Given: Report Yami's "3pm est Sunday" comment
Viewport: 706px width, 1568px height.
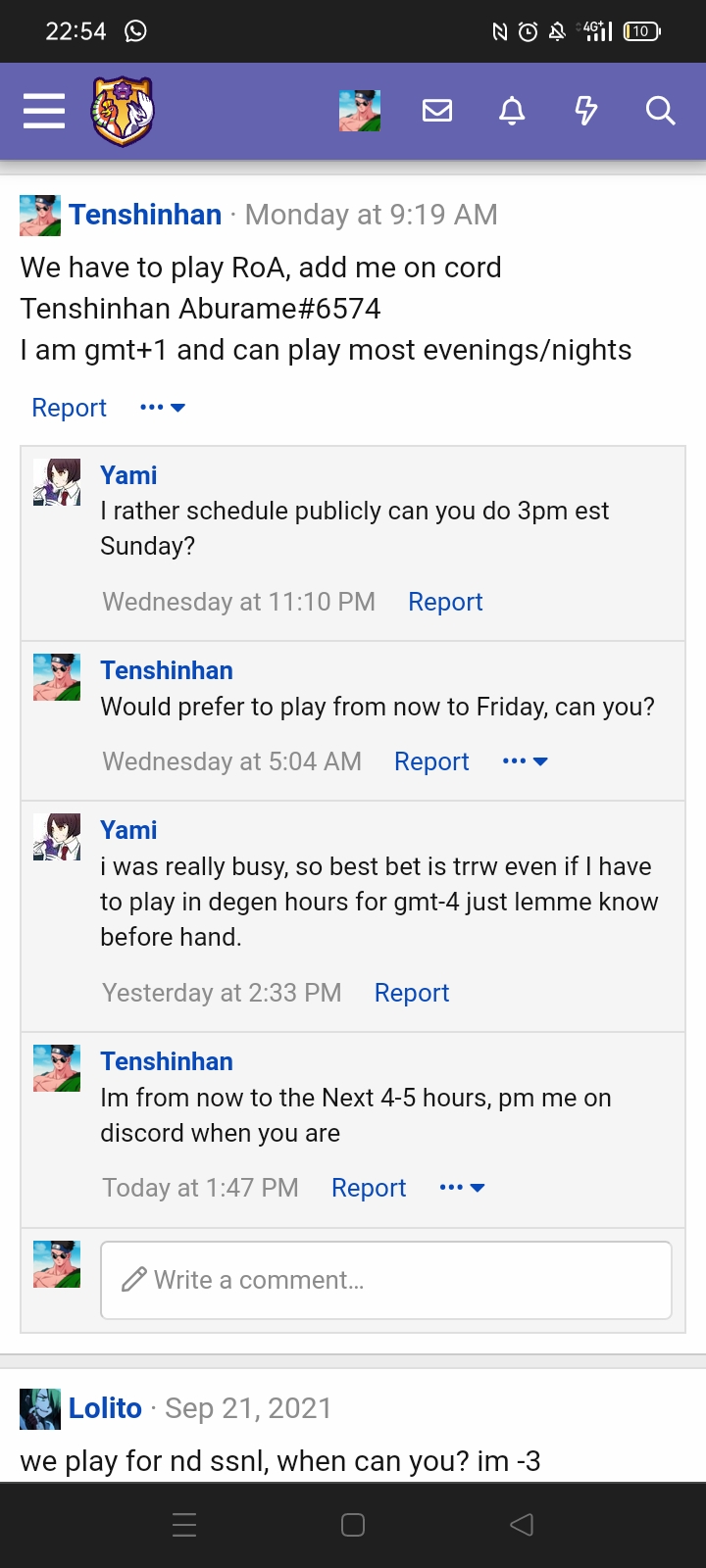Looking at the screenshot, I should (445, 602).
